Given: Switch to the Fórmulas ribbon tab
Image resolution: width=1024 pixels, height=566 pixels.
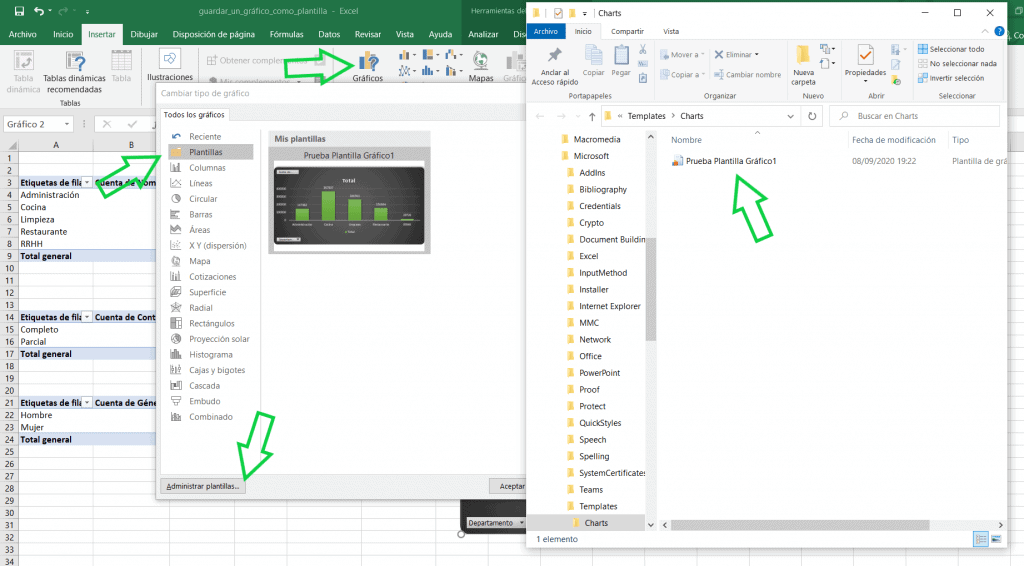Looking at the screenshot, I should pos(286,34).
